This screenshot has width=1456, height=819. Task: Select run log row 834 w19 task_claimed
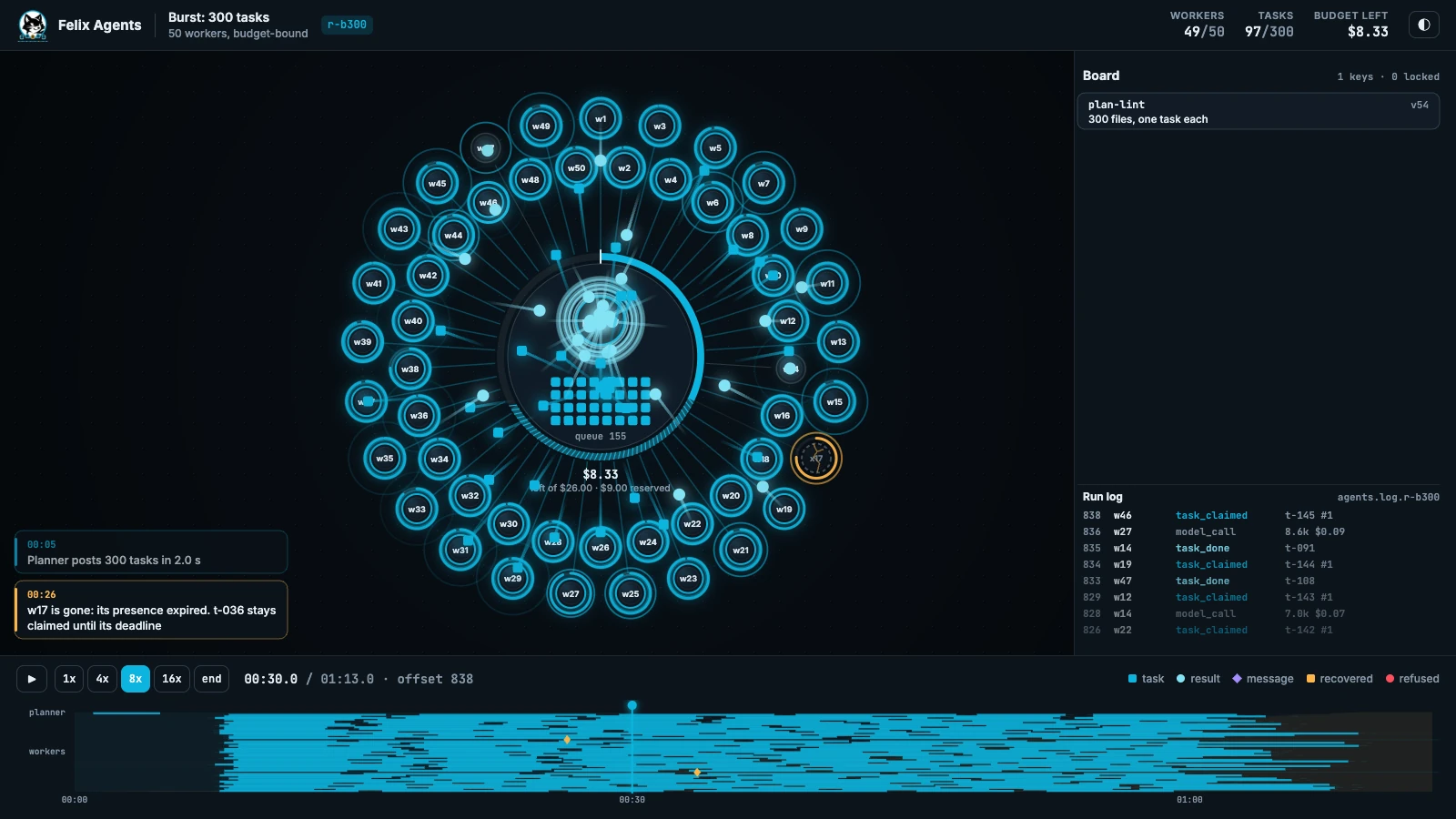[x=1261, y=564]
